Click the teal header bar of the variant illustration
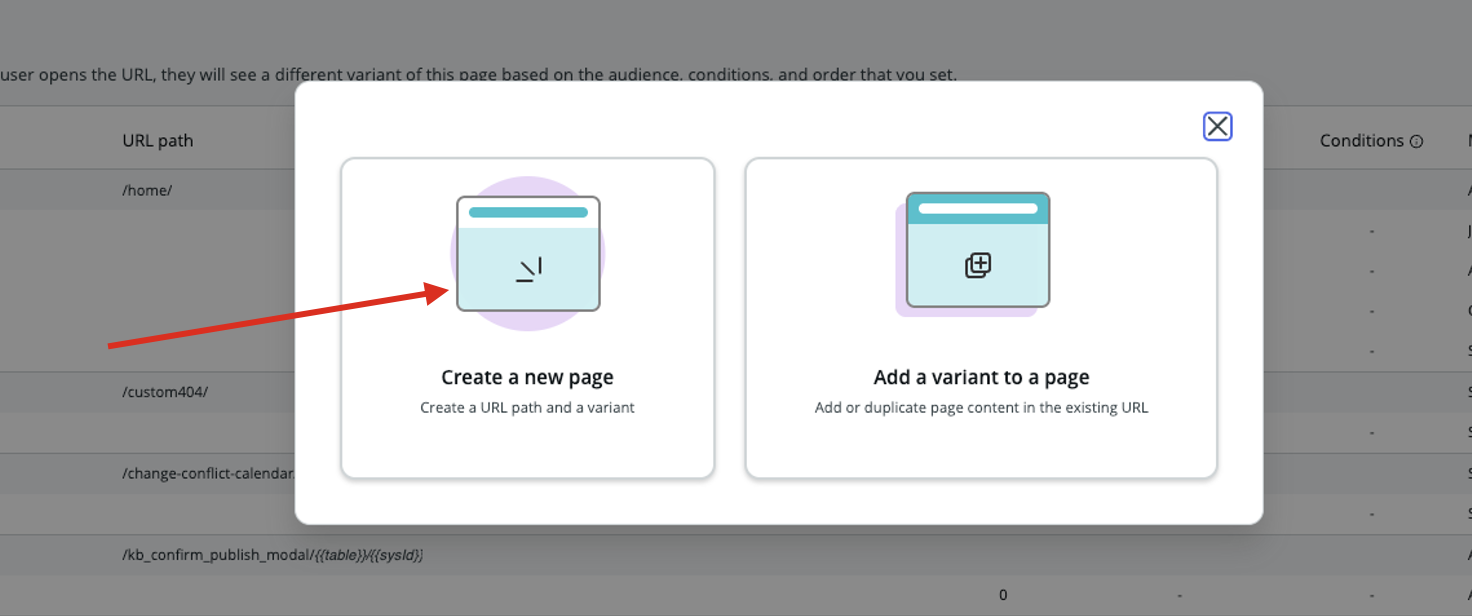The height and width of the screenshot is (616, 1472). (977, 208)
